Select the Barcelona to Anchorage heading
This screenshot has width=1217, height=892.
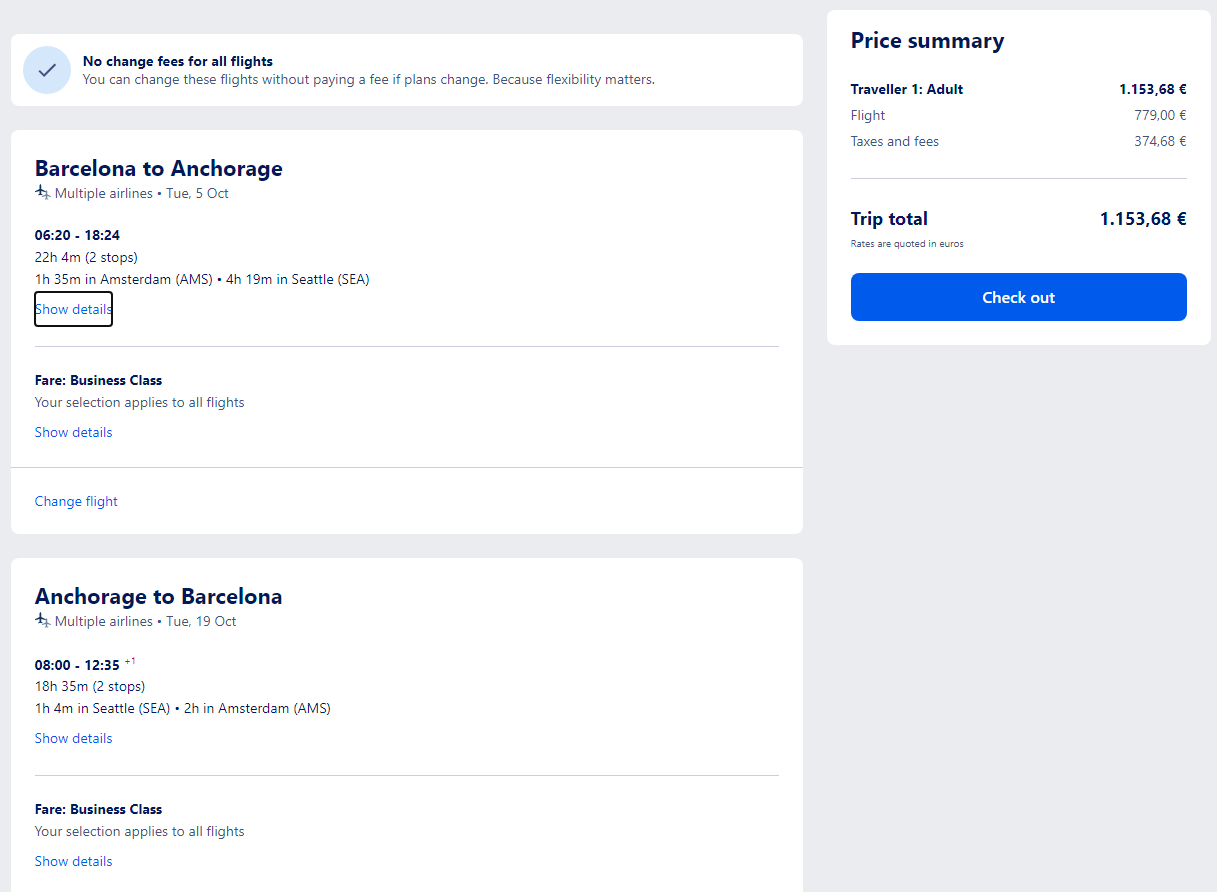point(159,168)
